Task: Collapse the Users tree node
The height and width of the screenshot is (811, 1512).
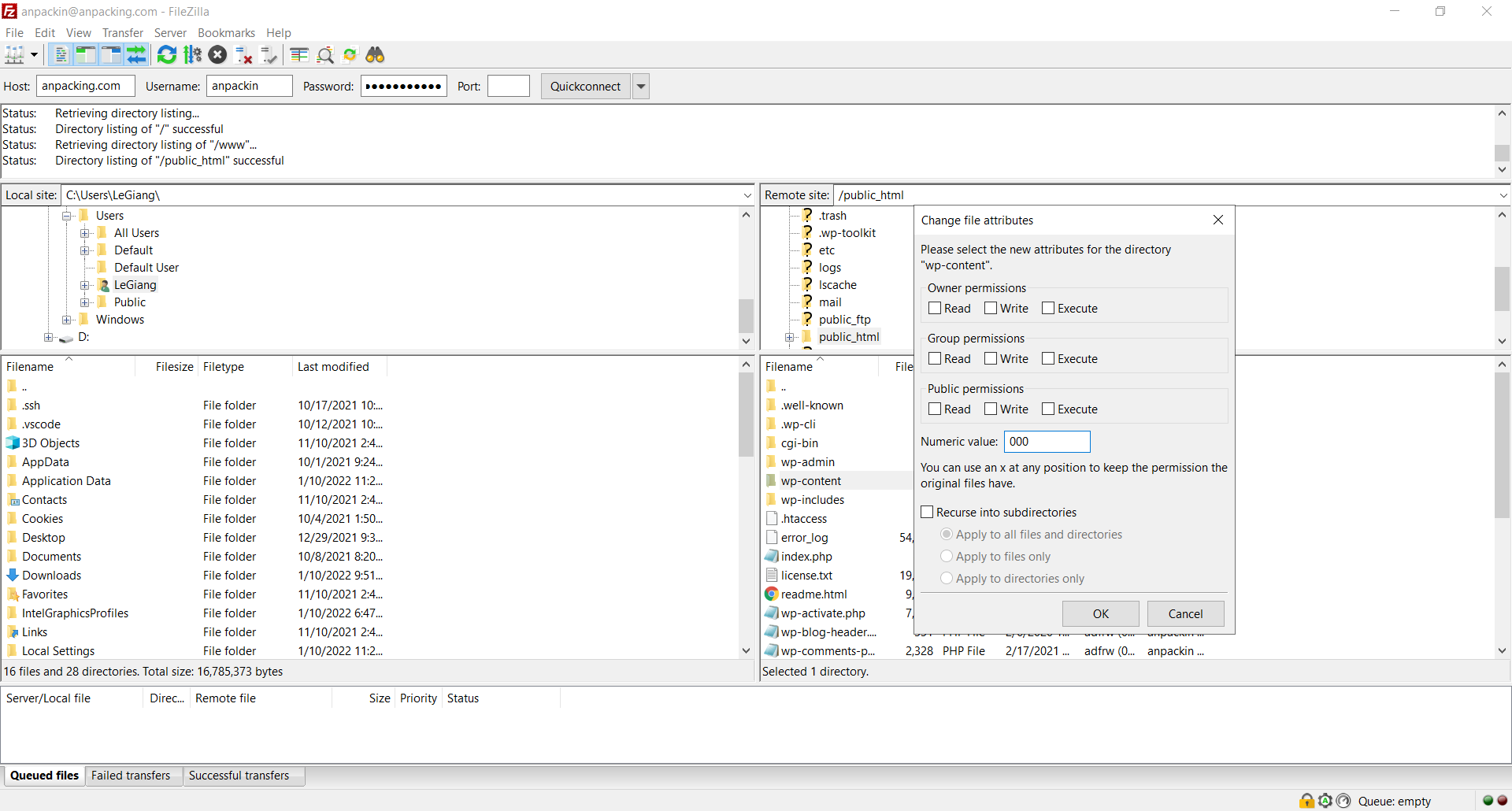Action: (x=67, y=216)
